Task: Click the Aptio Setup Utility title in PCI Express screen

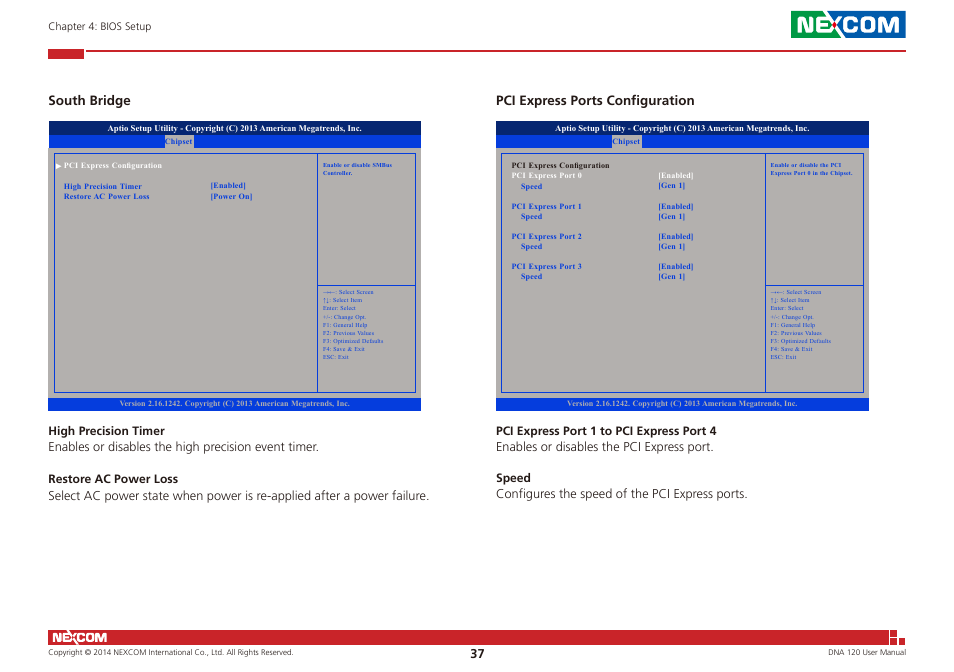Action: pyautogui.click(x=682, y=128)
